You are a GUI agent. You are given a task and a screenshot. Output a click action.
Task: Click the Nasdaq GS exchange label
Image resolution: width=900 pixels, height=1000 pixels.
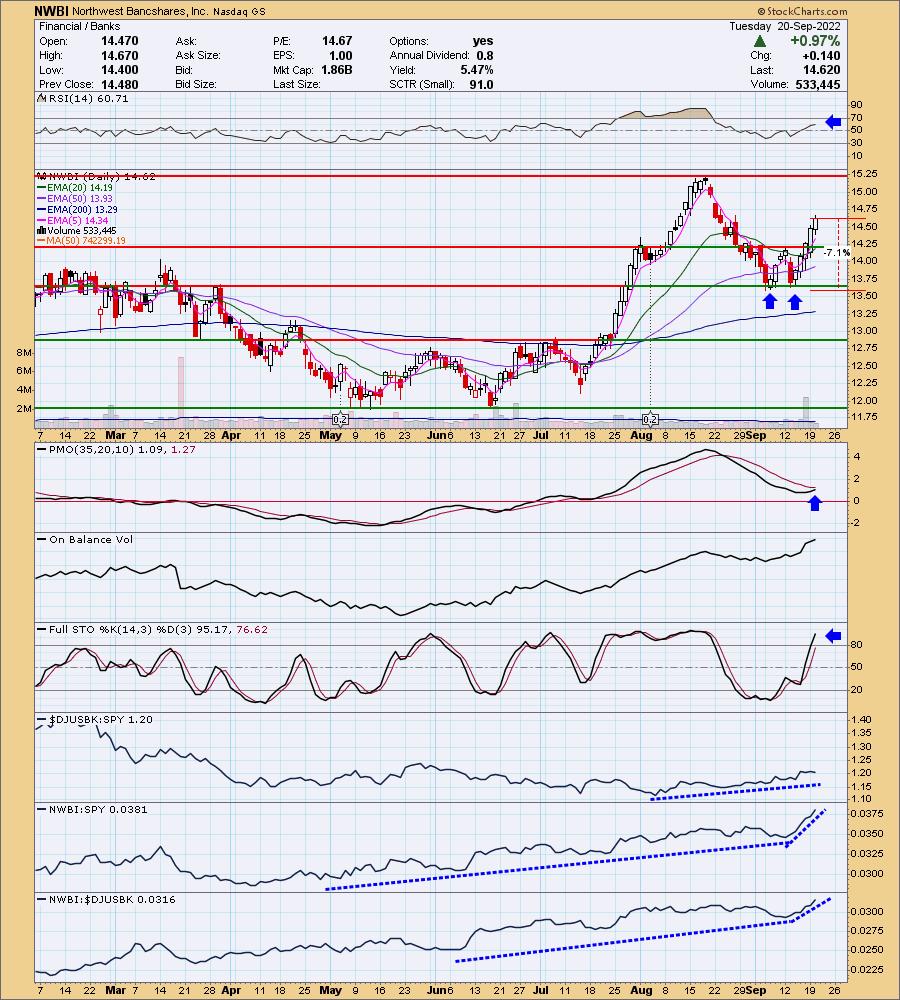point(239,11)
